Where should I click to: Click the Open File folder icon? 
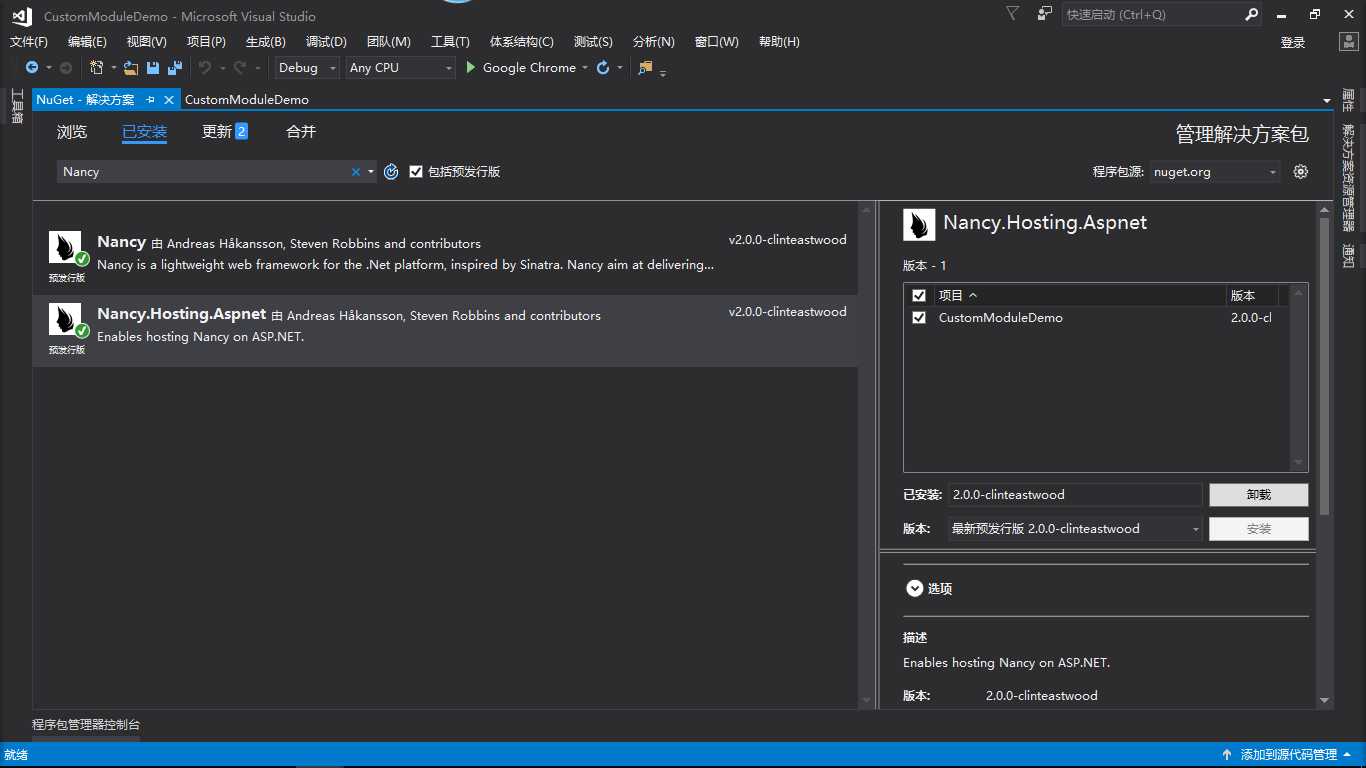coord(131,68)
